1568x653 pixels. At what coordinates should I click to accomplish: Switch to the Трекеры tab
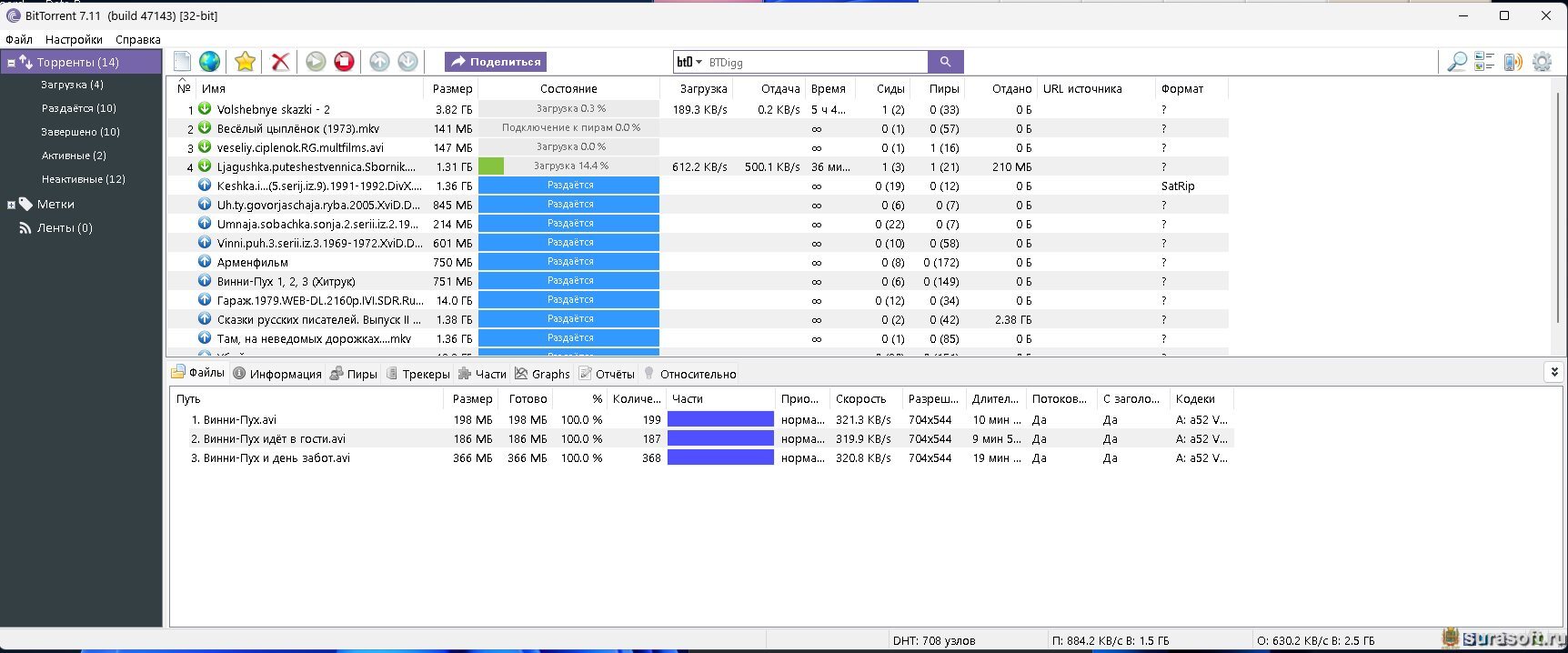coord(417,374)
